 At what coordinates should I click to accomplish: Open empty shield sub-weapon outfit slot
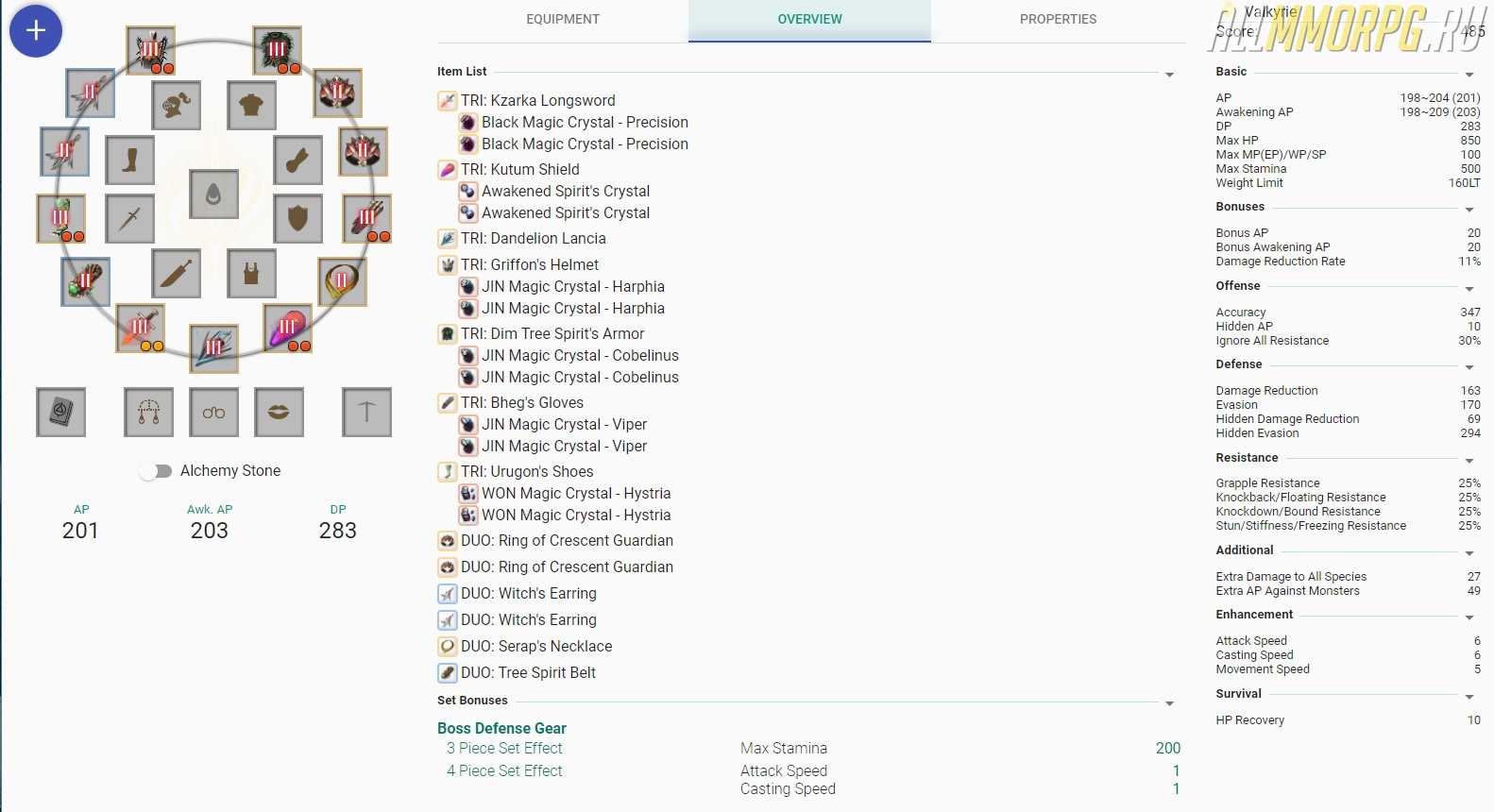click(x=297, y=219)
